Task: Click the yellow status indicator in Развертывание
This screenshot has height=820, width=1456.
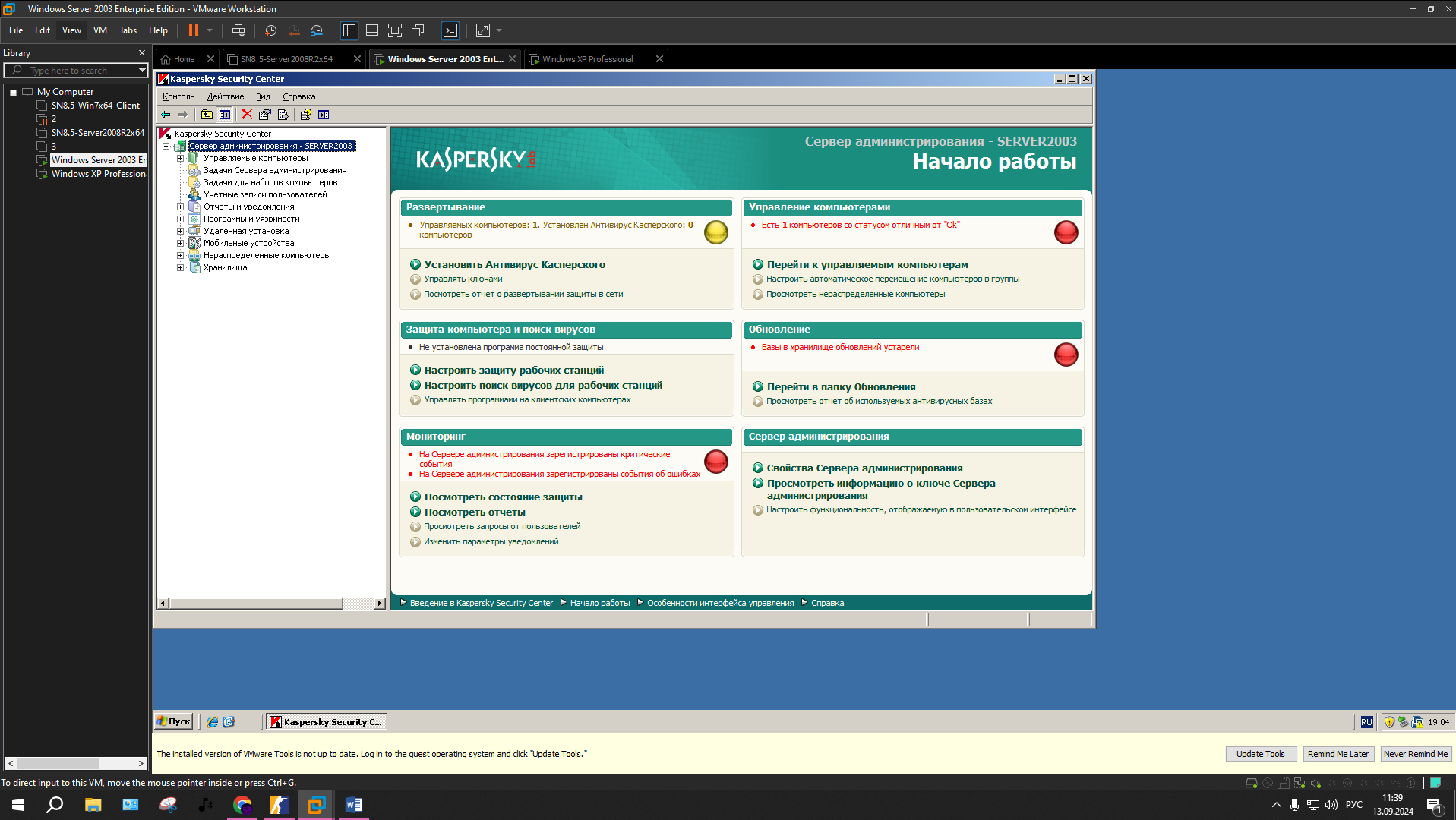Action: pyautogui.click(x=715, y=232)
